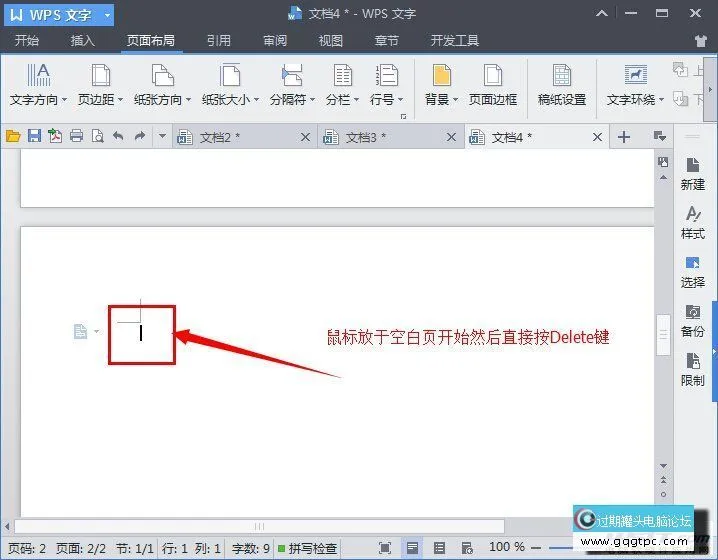
Task: Open the 纸张大小 paper size icon
Action: point(230,75)
